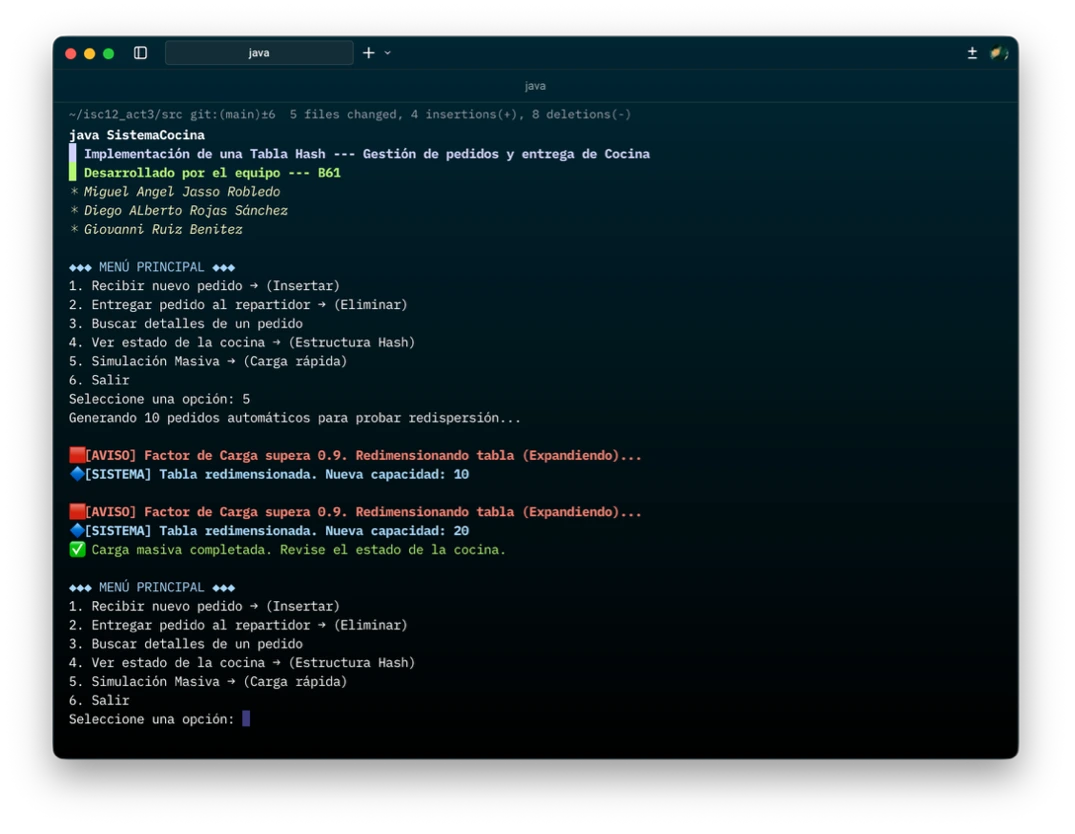The width and height of the screenshot is (1075, 834).
Task: Click the red square on the second AVISO line
Action: click(x=77, y=512)
